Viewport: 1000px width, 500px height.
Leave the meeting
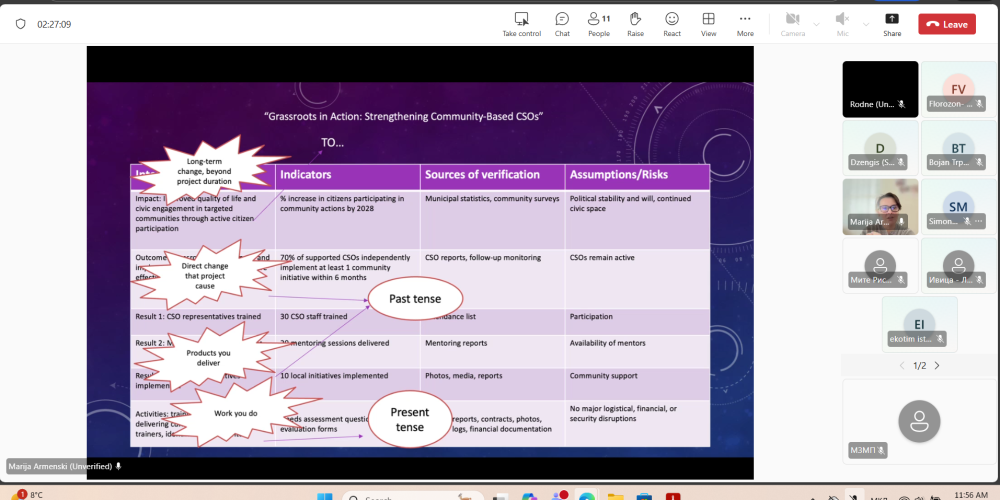[946, 24]
